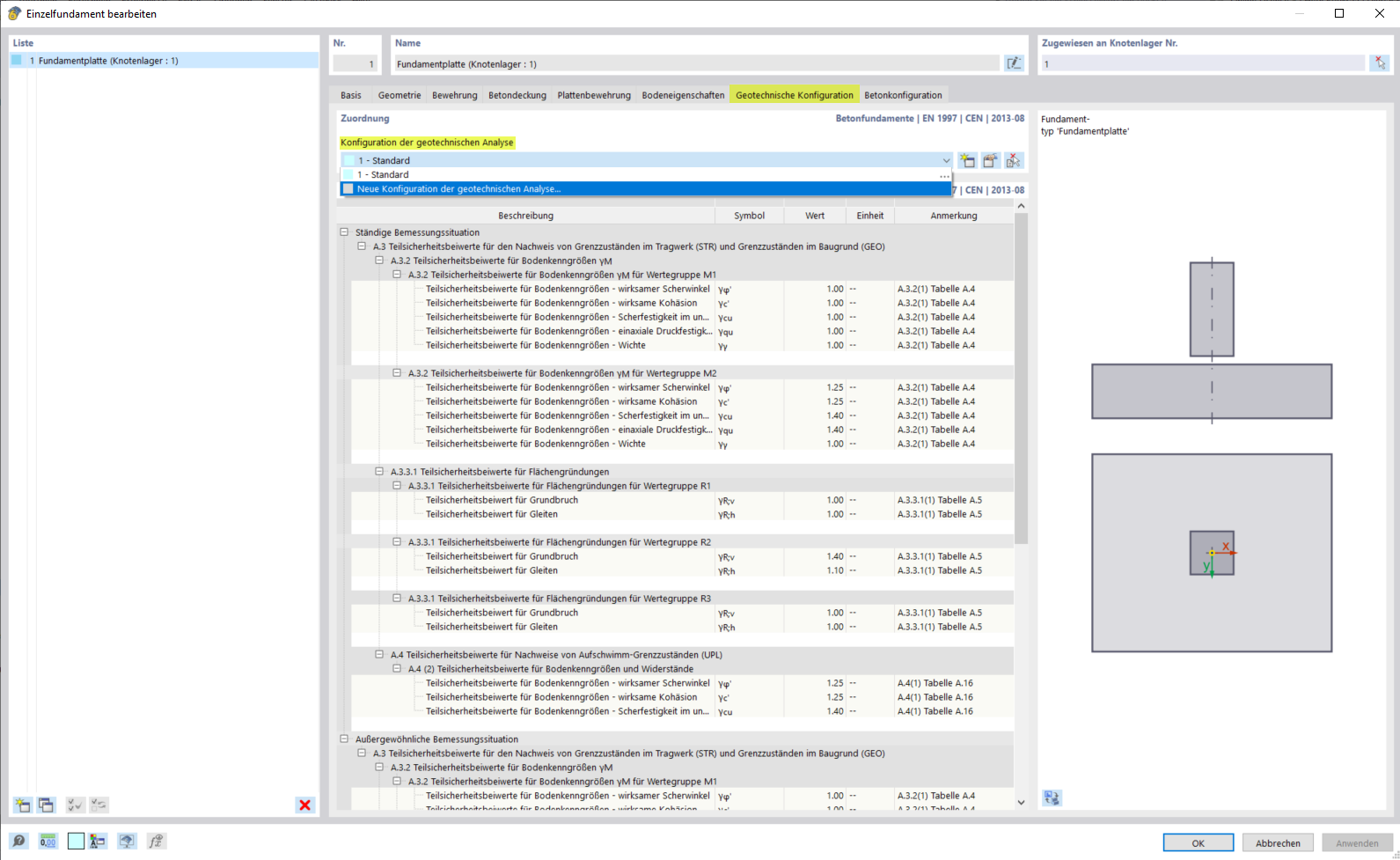Image resolution: width=1400 pixels, height=860 pixels.
Task: Click the ellipsis beside '1 - Standard' list entry
Action: [x=944, y=175]
